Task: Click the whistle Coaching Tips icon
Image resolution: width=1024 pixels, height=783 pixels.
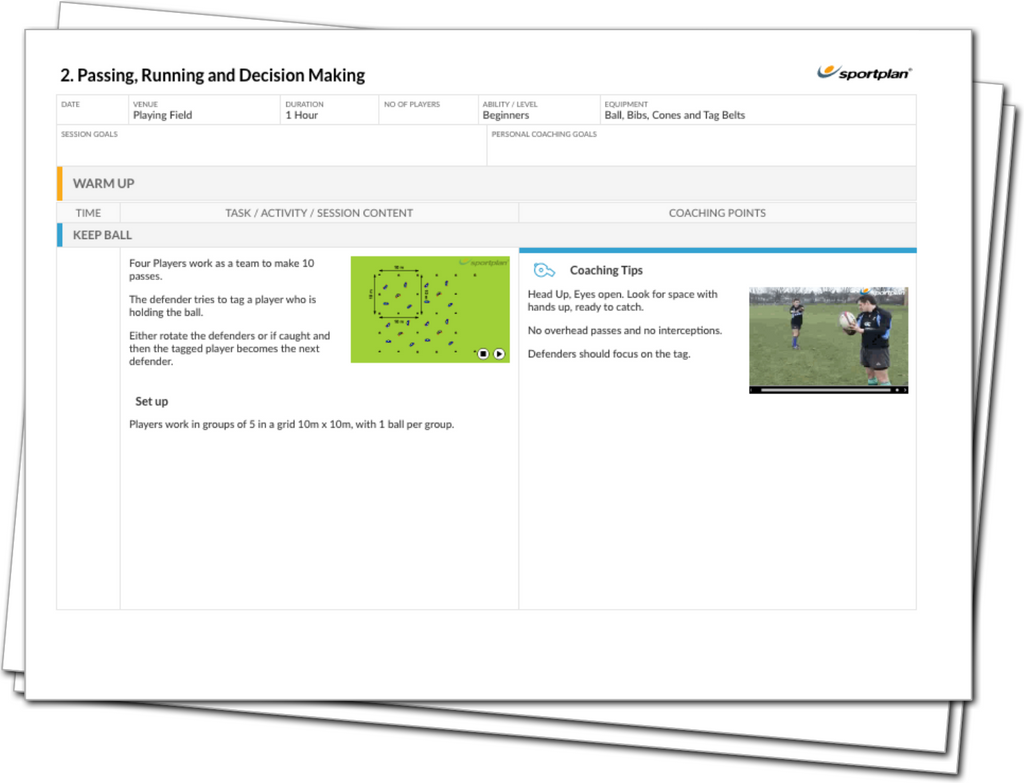Action: click(x=543, y=270)
